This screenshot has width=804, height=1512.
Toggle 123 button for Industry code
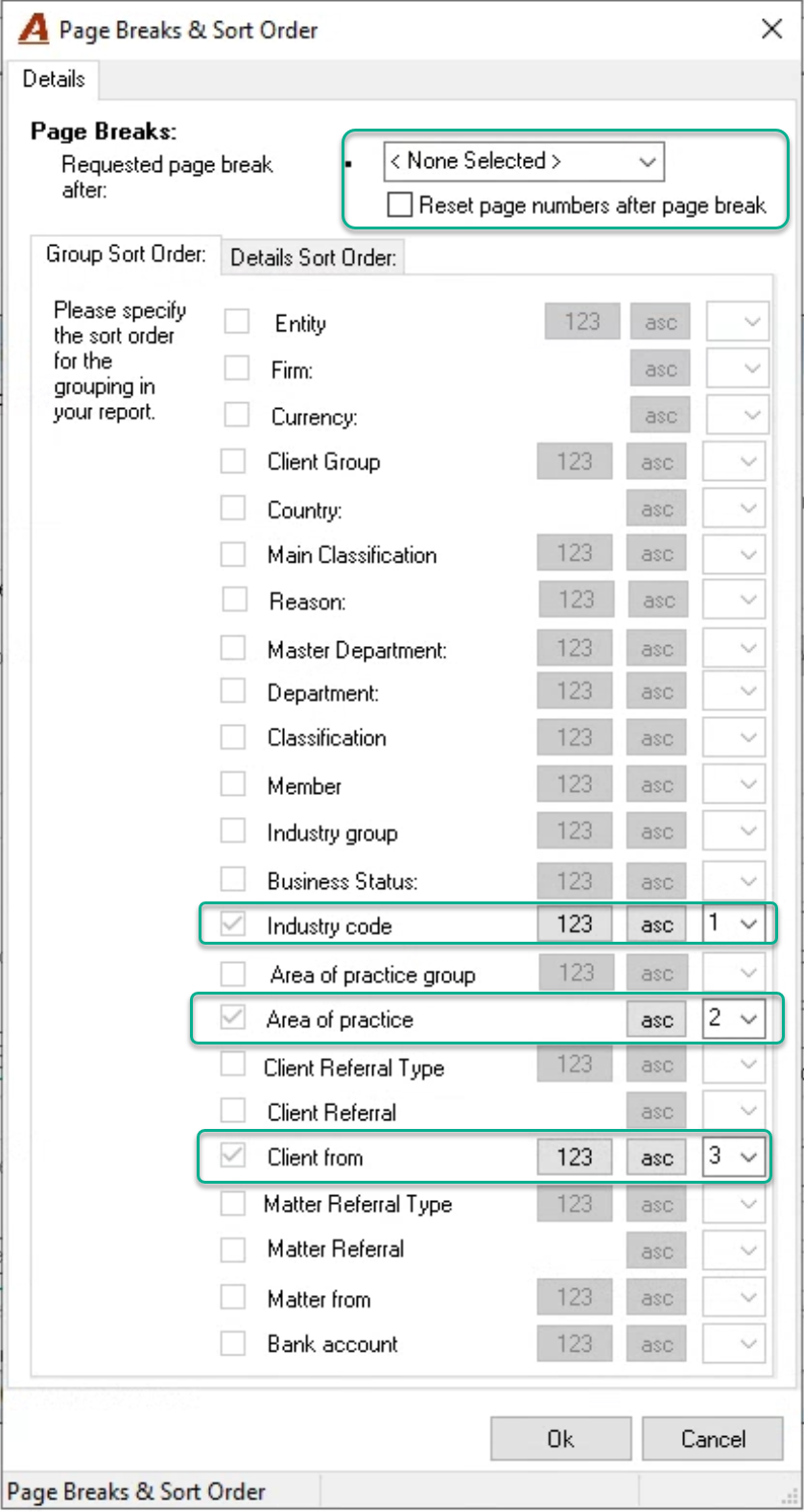(575, 924)
